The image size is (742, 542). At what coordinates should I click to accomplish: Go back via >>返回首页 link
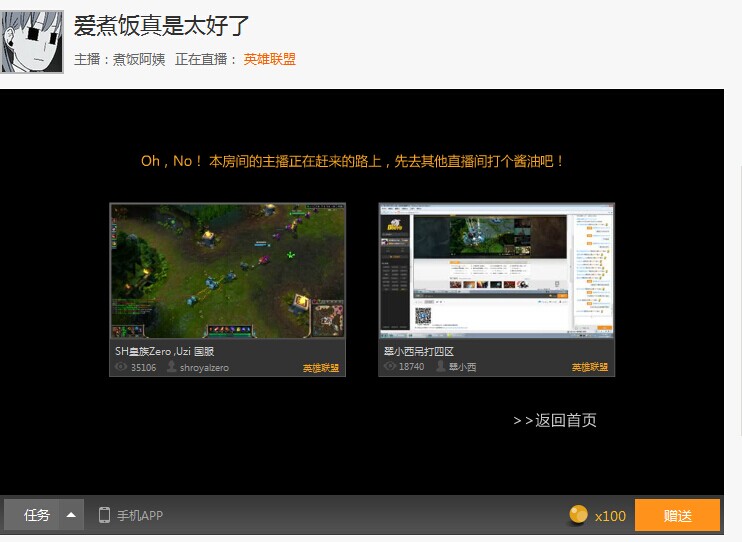click(555, 420)
